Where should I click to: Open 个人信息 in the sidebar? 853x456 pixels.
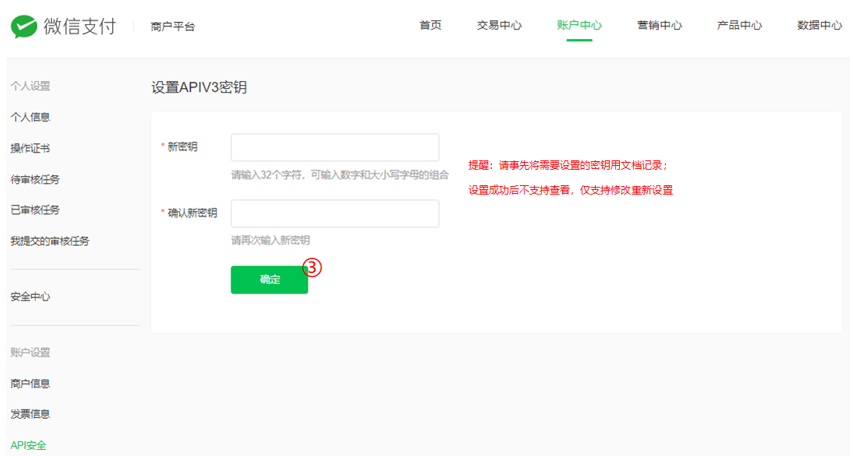tap(30, 117)
